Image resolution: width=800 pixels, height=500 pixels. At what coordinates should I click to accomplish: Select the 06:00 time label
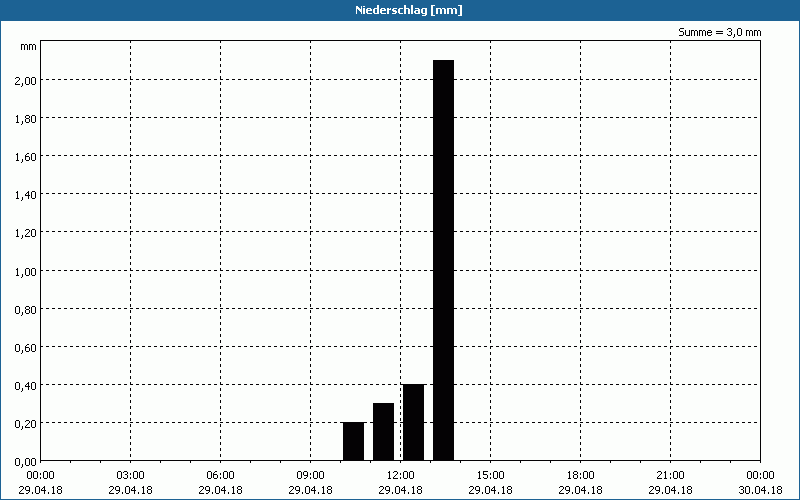click(220, 476)
